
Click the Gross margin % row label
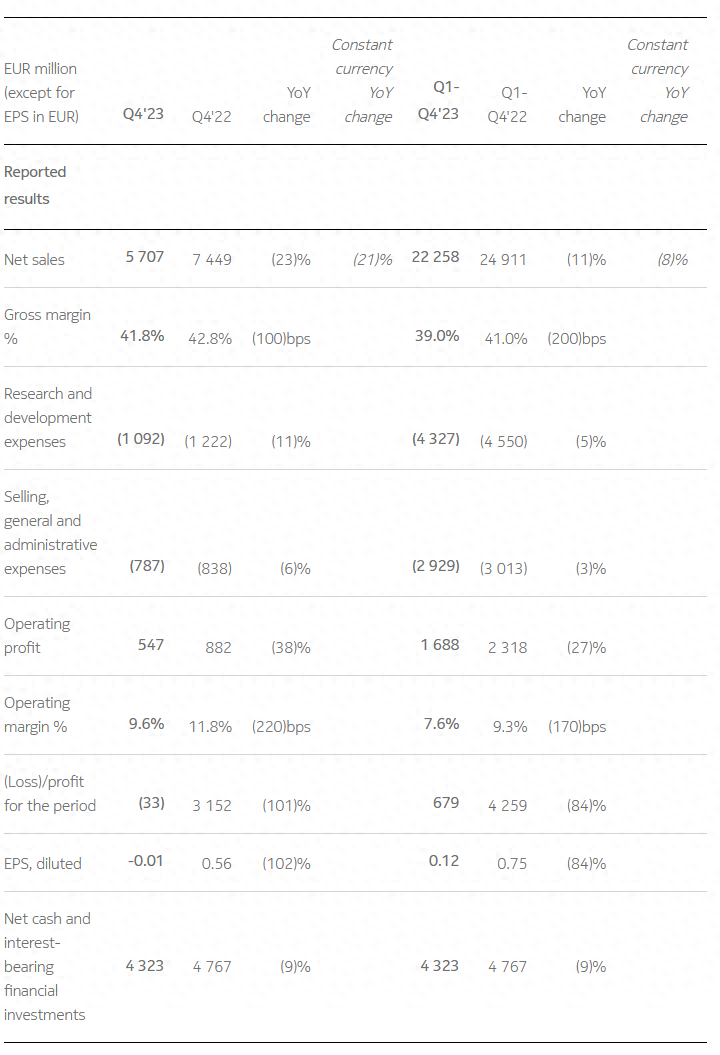click(47, 327)
